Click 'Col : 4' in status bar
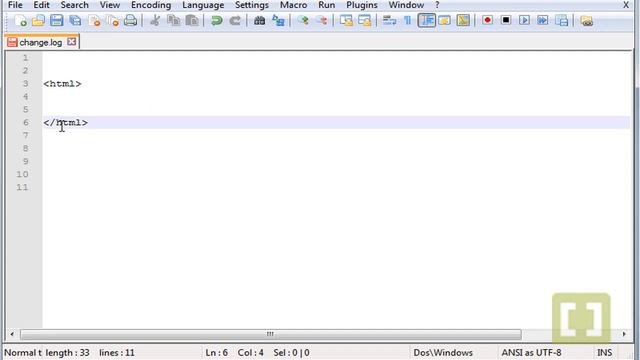The width and height of the screenshot is (640, 360). click(x=251, y=353)
